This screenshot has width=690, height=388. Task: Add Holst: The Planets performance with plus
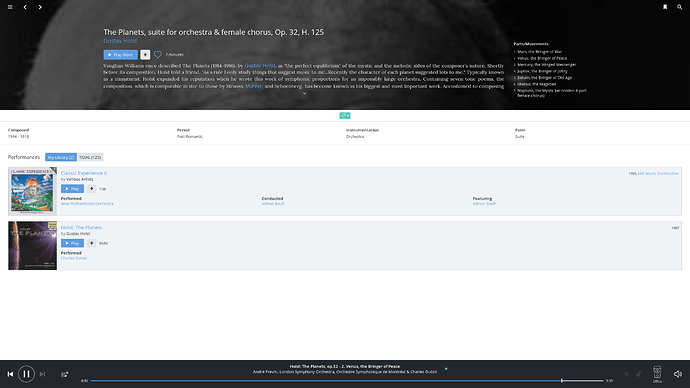[92, 243]
